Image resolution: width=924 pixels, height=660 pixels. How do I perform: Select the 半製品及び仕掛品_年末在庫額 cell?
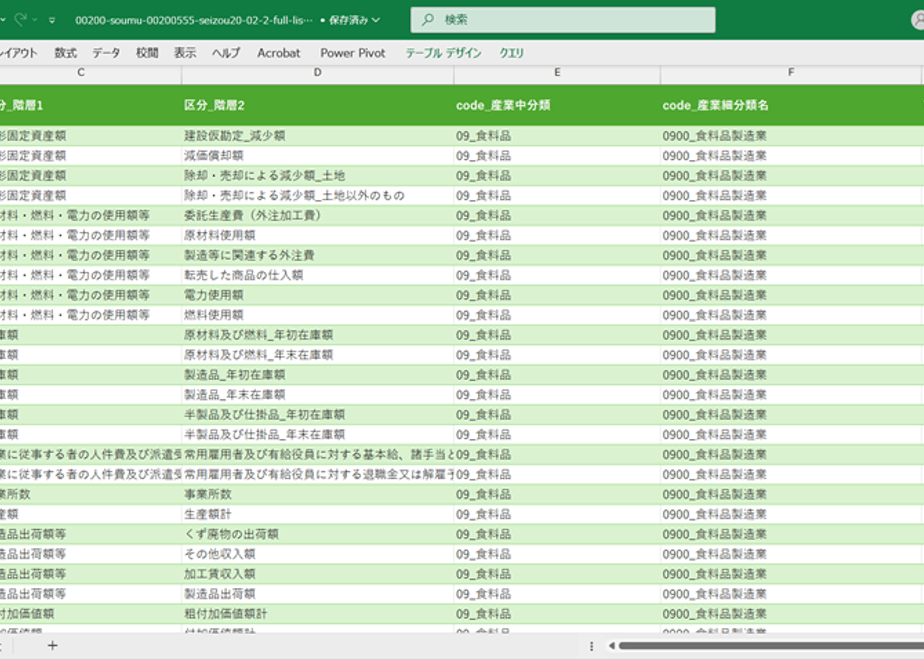pyautogui.click(x=318, y=435)
